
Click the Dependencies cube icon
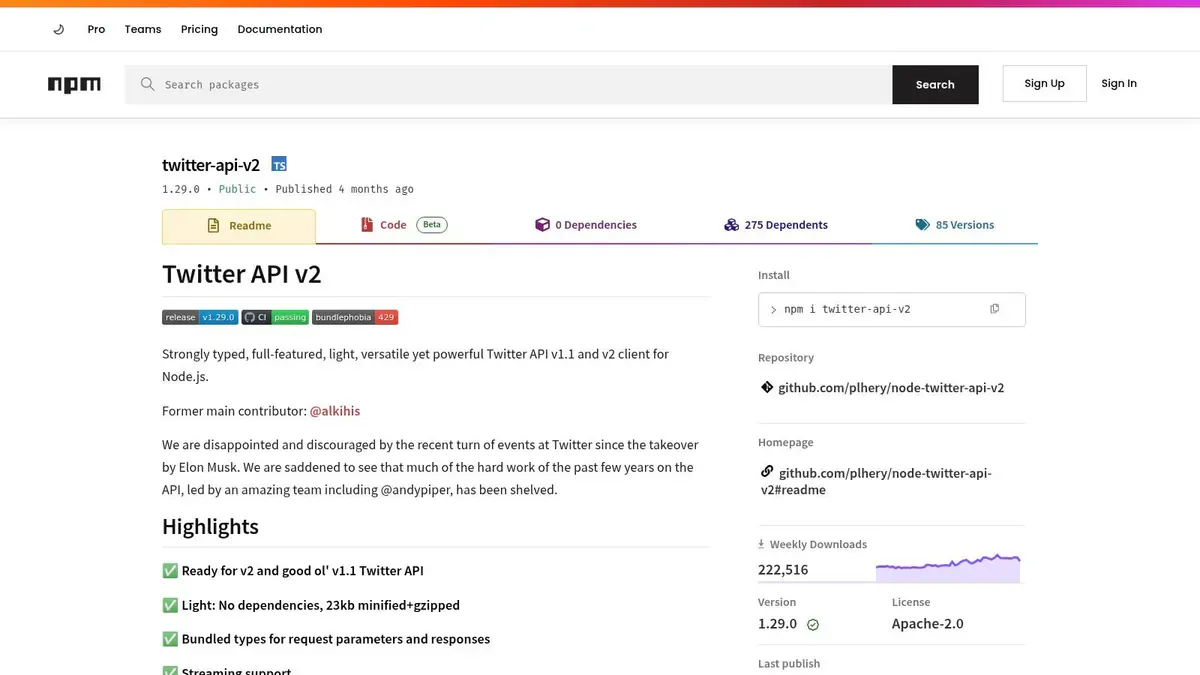[542, 225]
